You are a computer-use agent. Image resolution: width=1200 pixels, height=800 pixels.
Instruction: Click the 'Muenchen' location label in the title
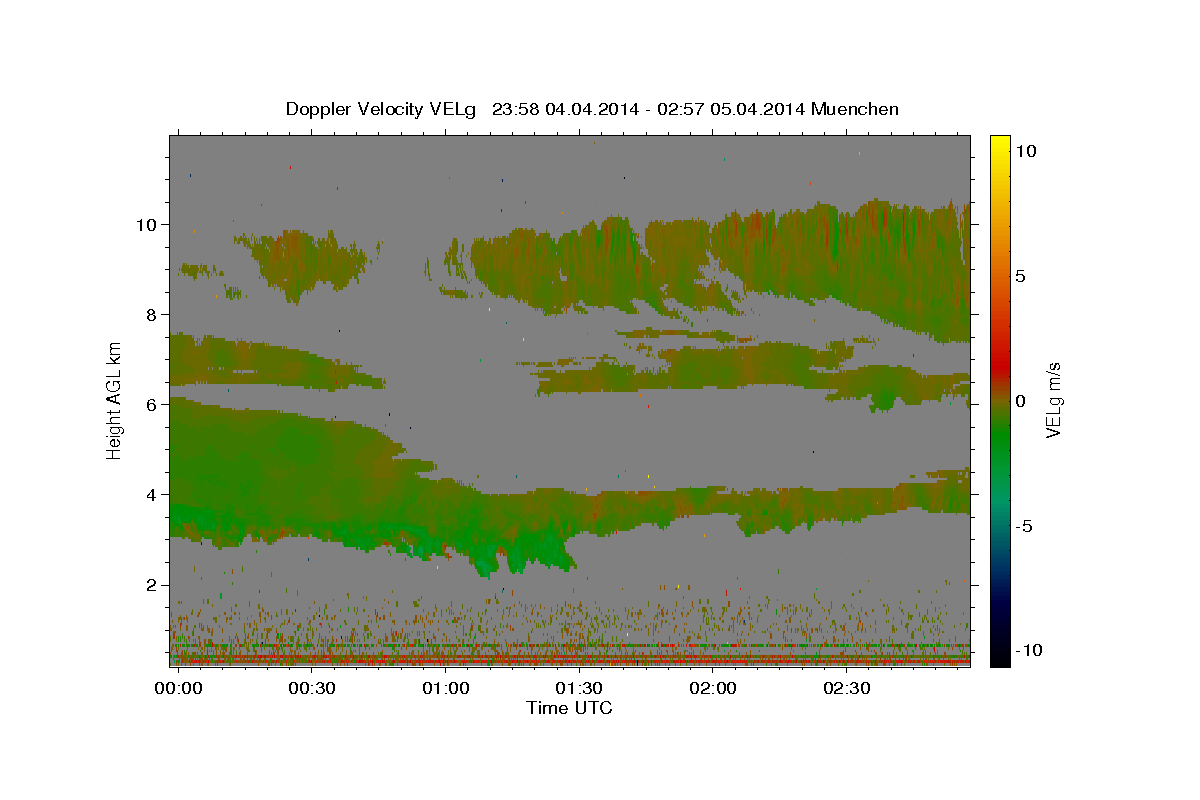(856, 109)
